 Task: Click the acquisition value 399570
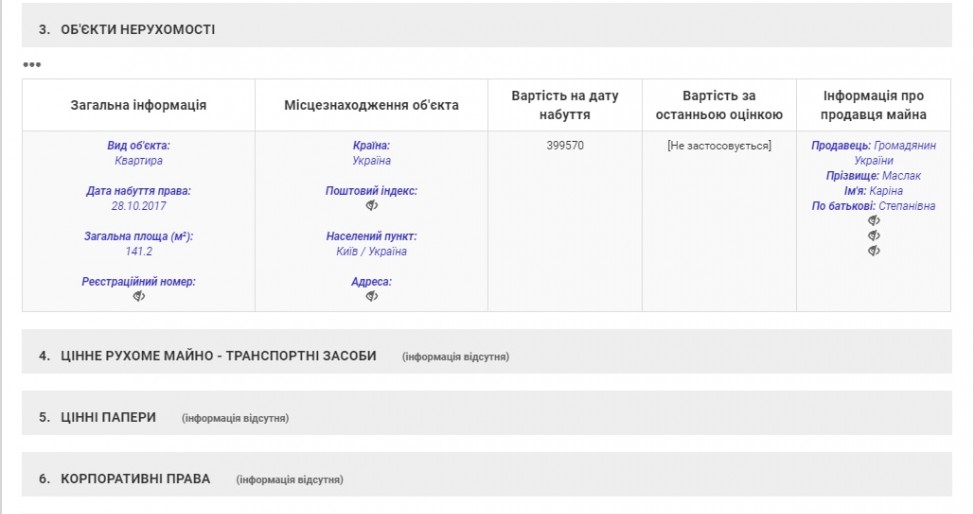pyautogui.click(x=565, y=145)
